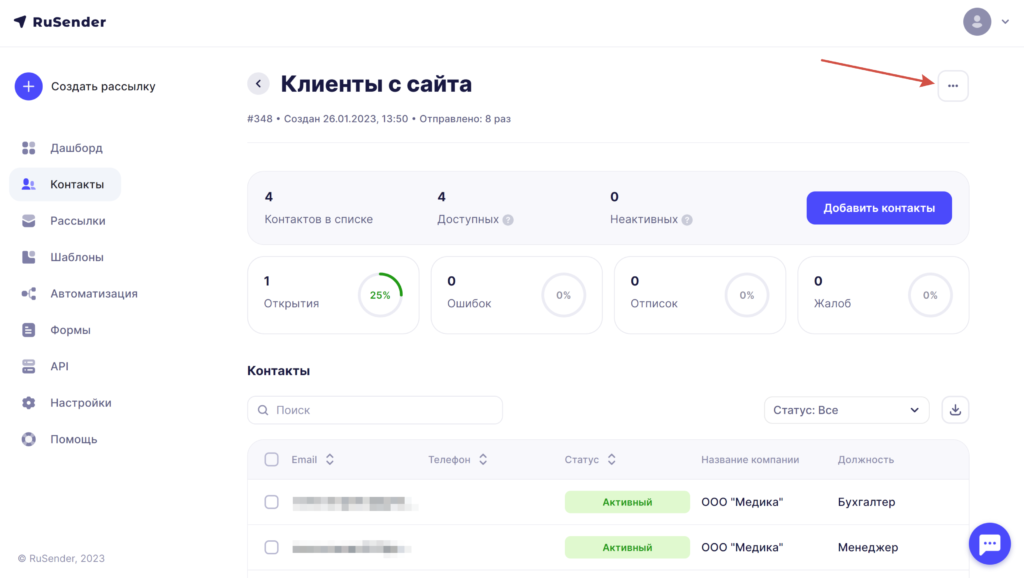Click the search magnifier icon
This screenshot has width=1024, height=578.
click(x=263, y=410)
